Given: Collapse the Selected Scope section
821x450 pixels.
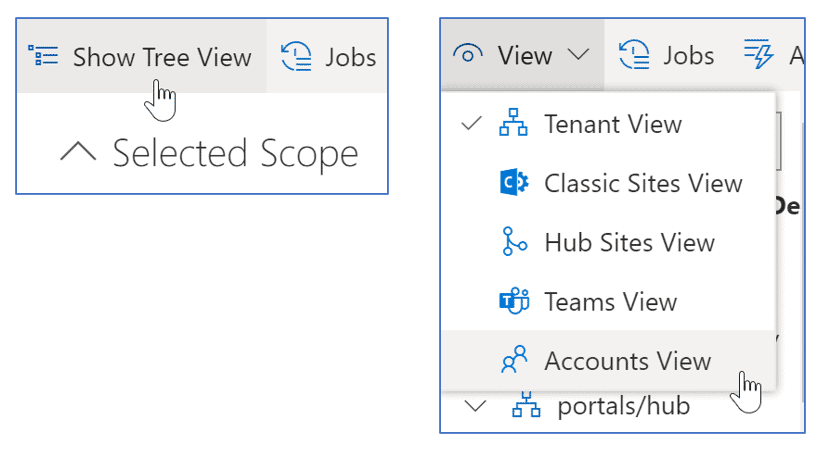Looking at the screenshot, I should coord(78,153).
